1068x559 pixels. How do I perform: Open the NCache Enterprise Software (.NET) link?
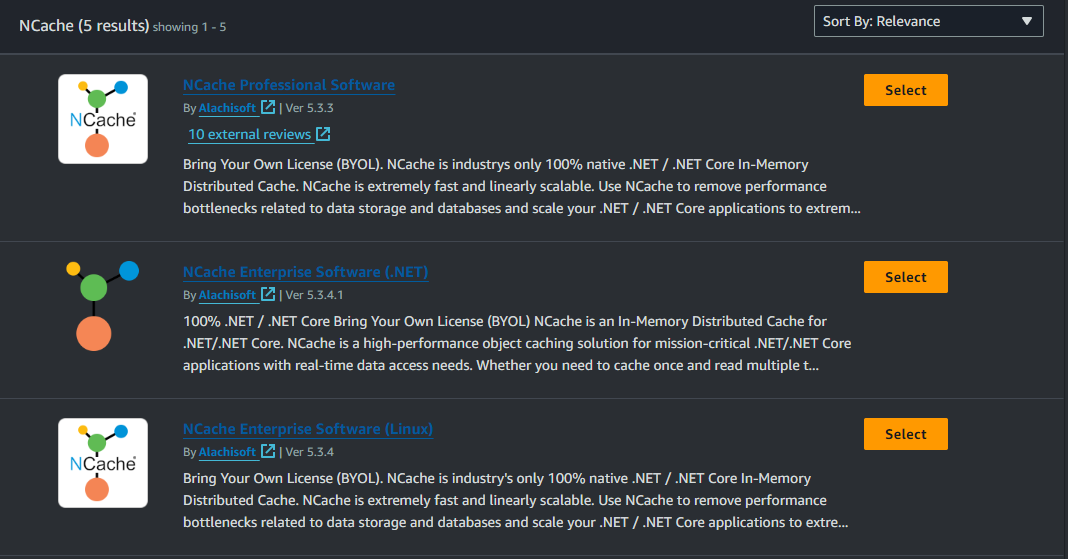pos(305,272)
